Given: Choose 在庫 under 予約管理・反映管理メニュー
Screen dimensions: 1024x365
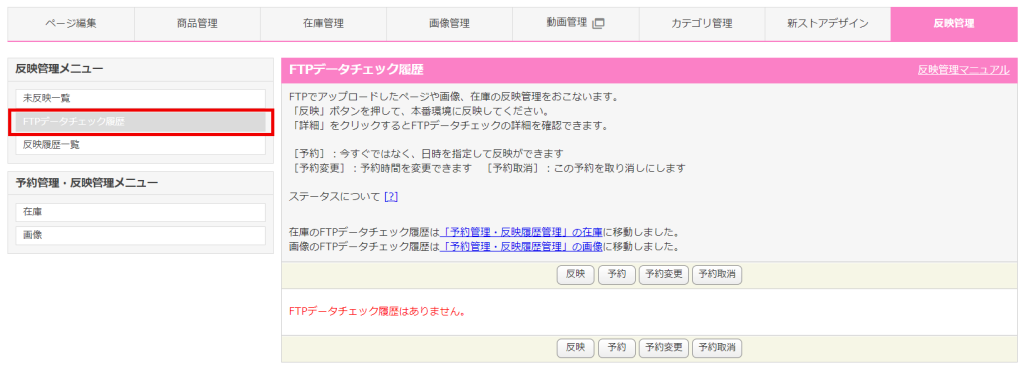Looking at the screenshot, I should coord(140,212).
